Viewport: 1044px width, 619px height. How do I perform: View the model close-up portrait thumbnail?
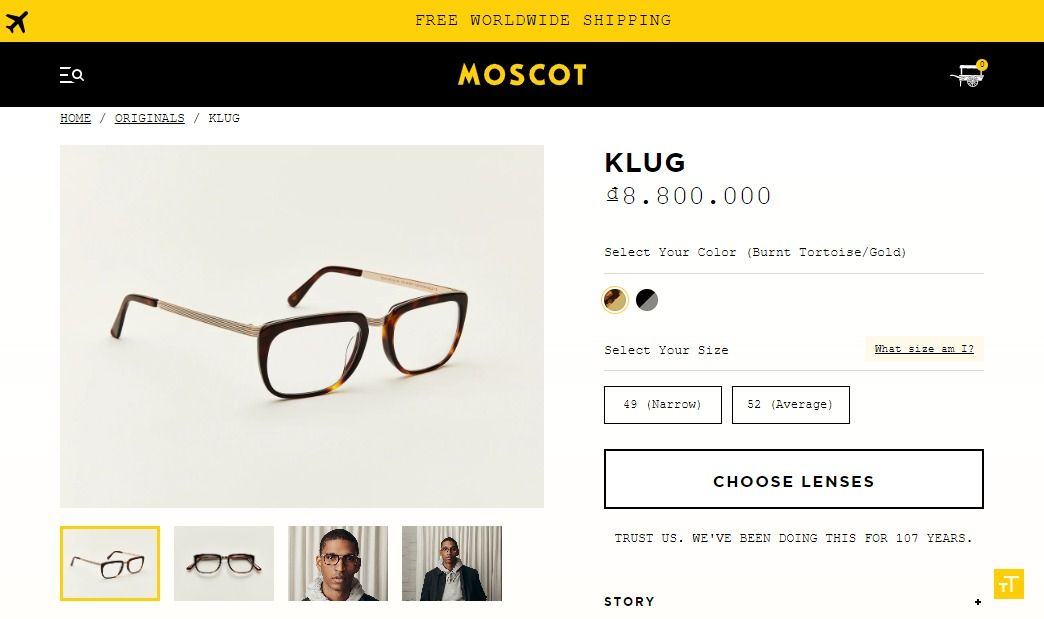(338, 563)
